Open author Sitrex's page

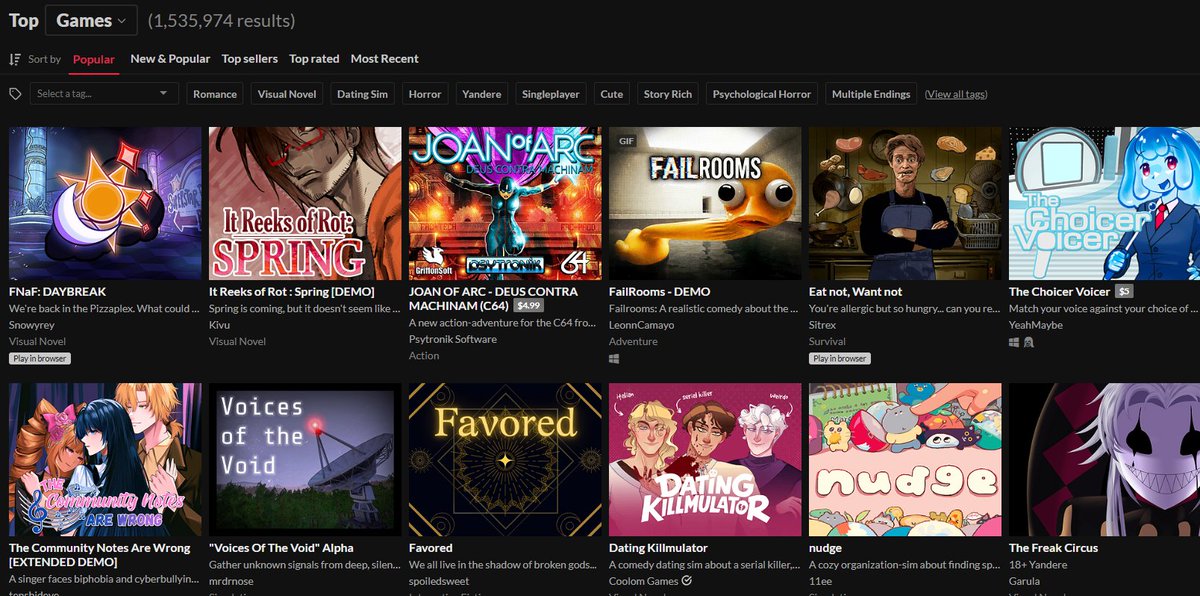[x=824, y=325]
